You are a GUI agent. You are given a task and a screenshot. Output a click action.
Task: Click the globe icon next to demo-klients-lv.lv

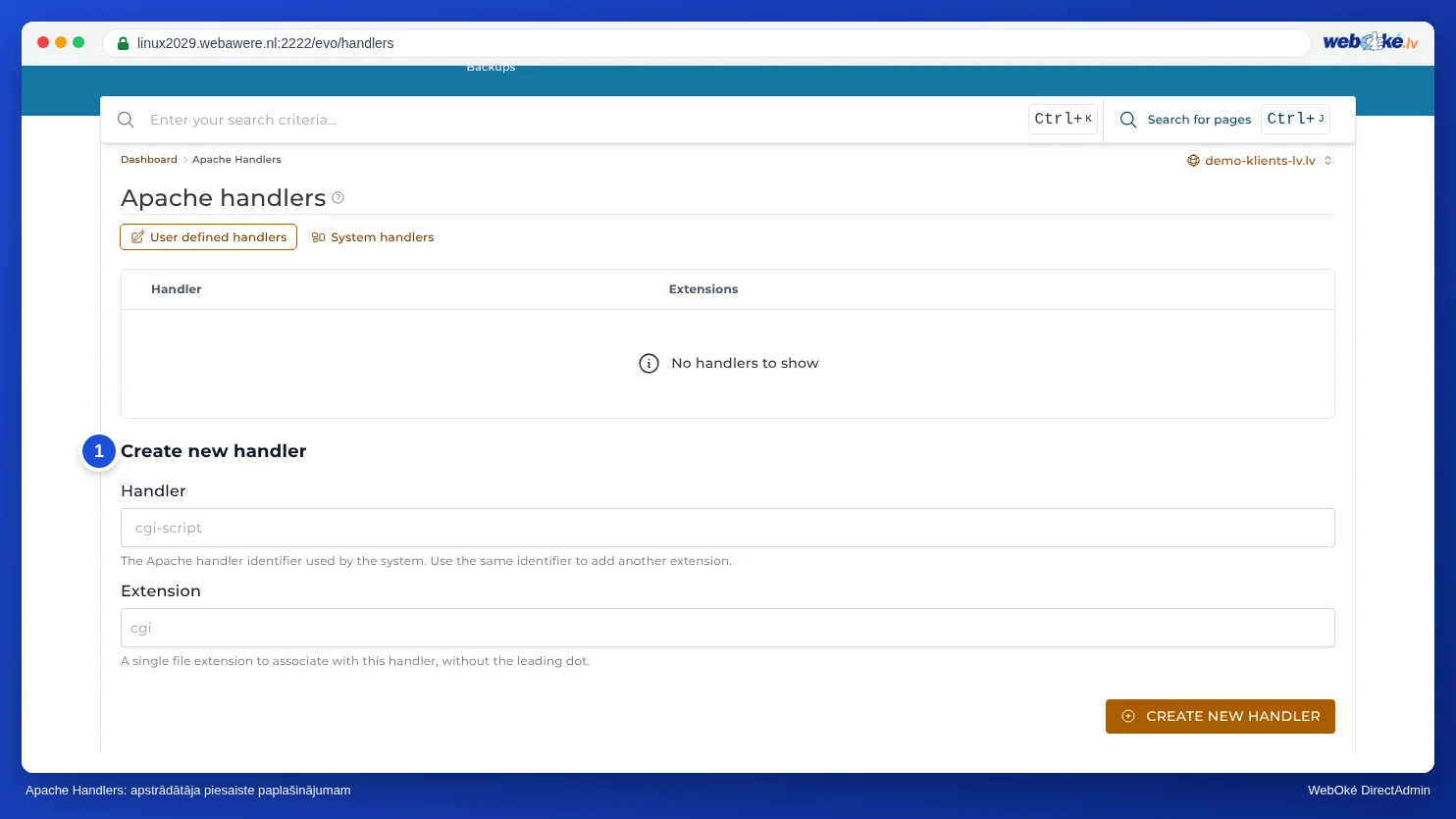1193,161
